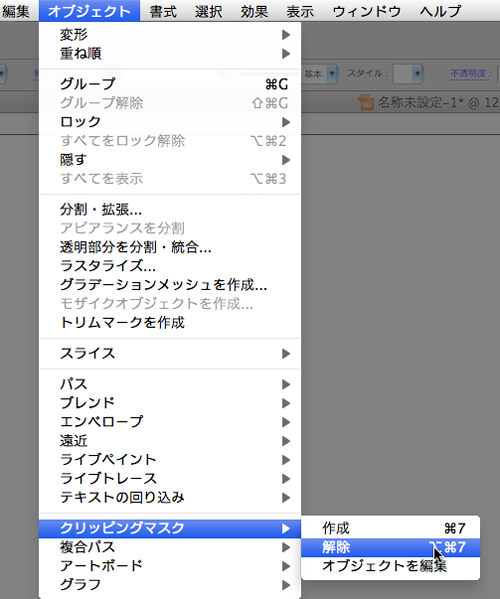This screenshot has width=500, height=599.
Task: Expand the ロック submenu
Action: coord(170,121)
